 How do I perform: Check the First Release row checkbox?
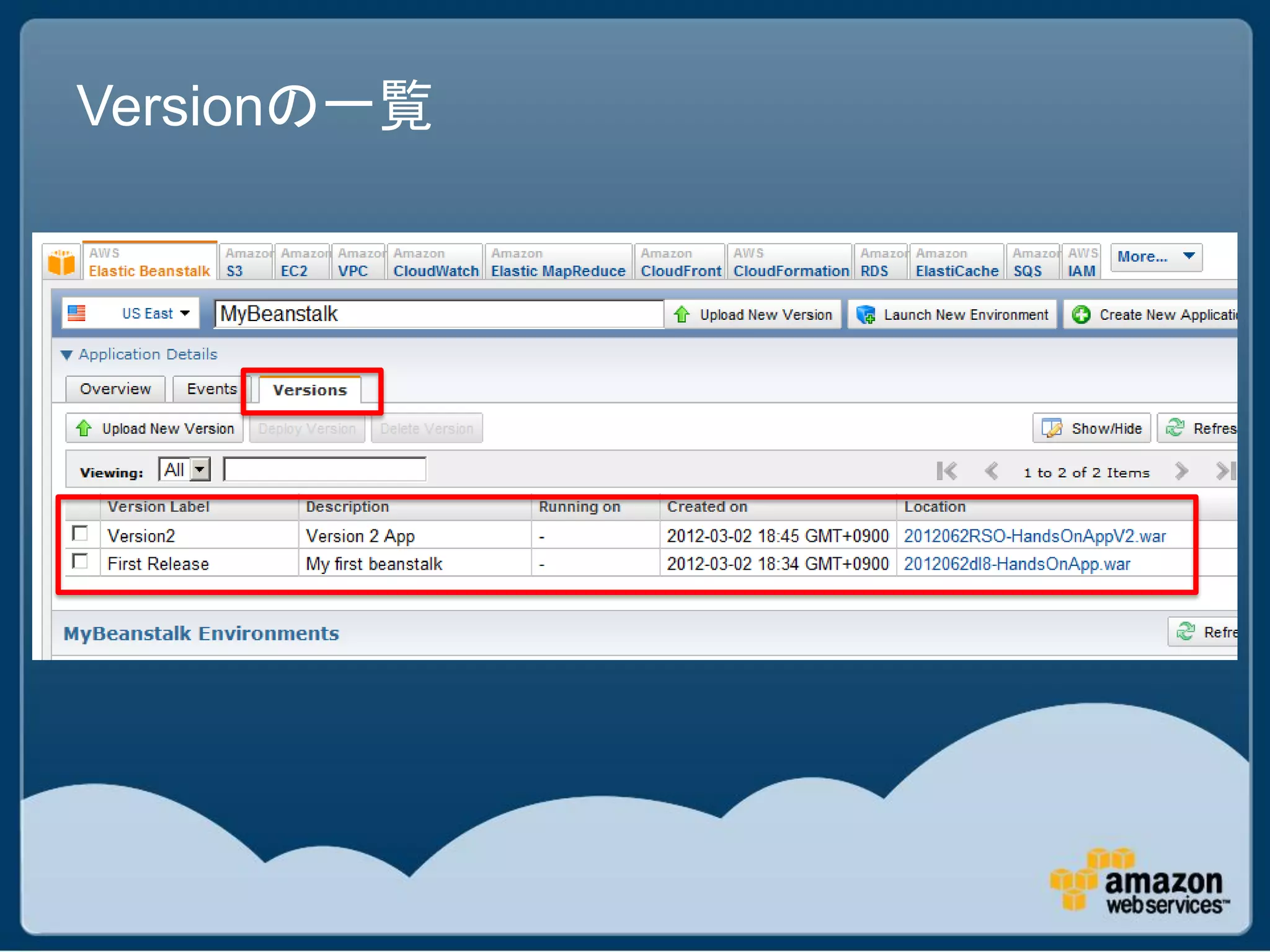click(x=80, y=562)
